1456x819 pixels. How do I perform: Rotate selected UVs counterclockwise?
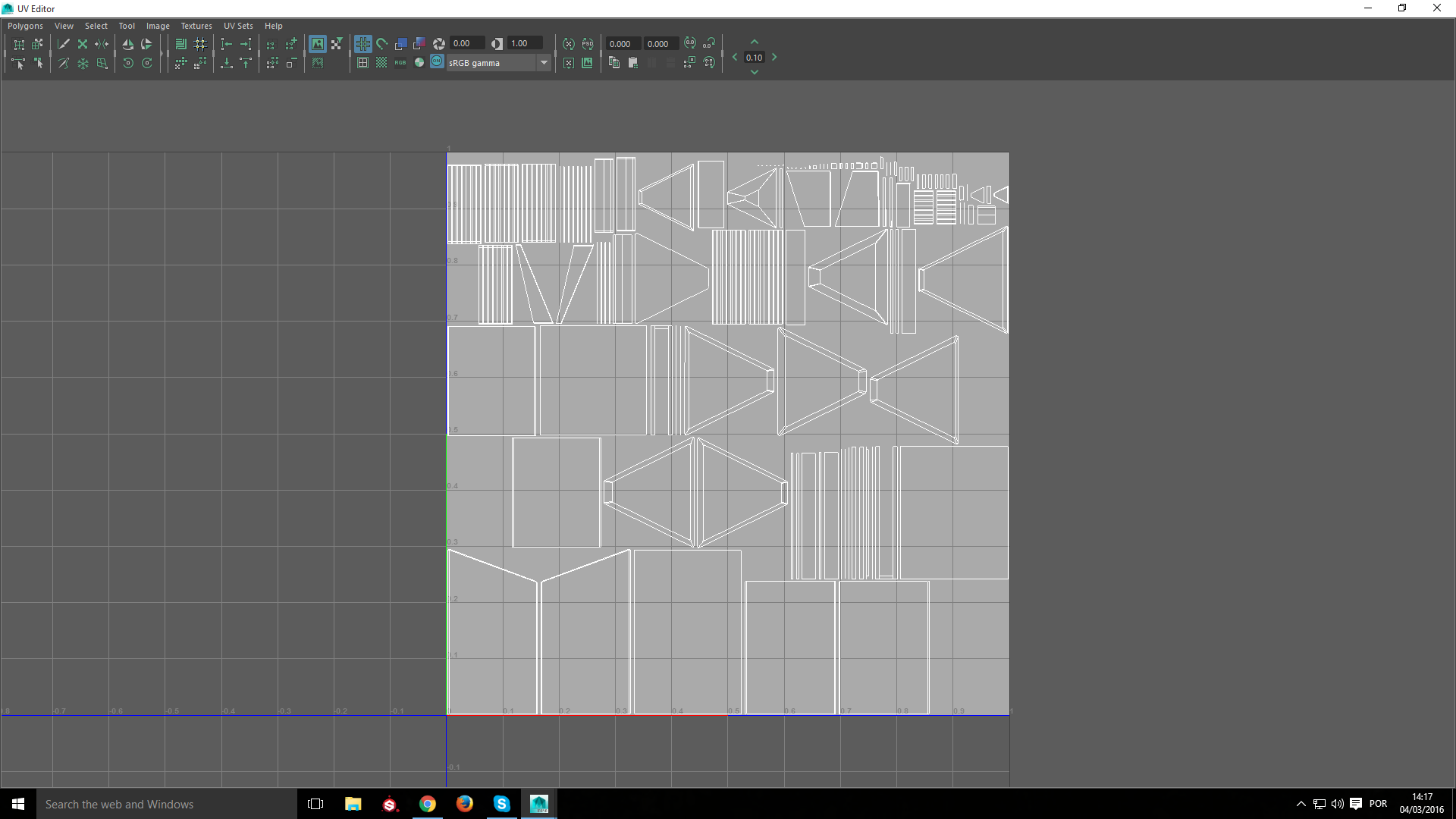128,64
